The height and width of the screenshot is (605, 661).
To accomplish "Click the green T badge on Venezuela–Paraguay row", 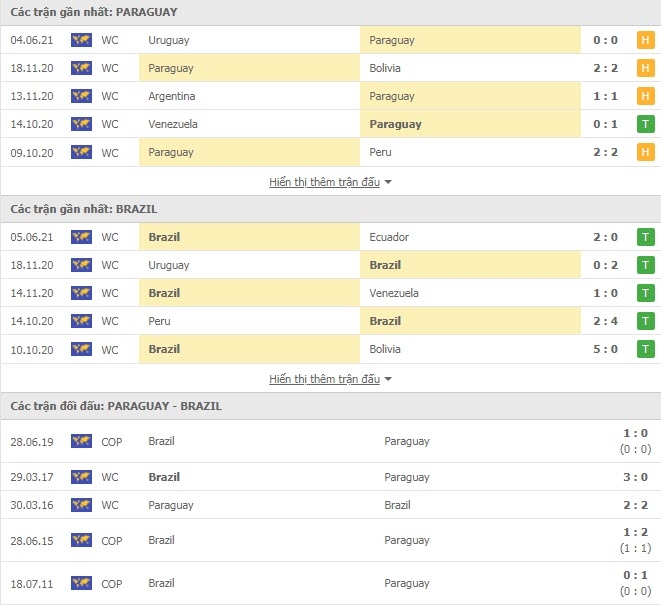I will tap(645, 124).
